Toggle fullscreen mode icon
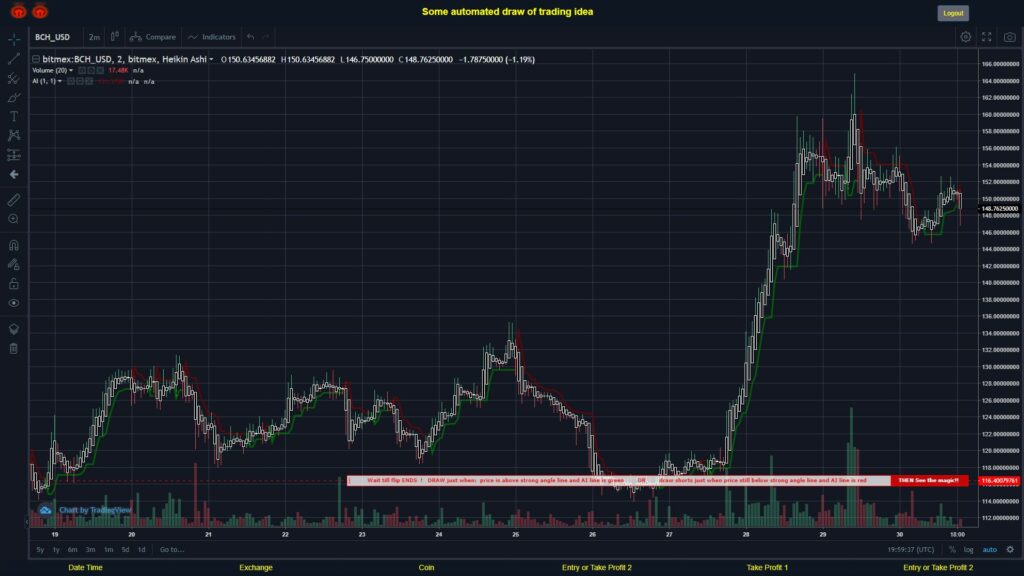The image size is (1024, 576). point(987,37)
